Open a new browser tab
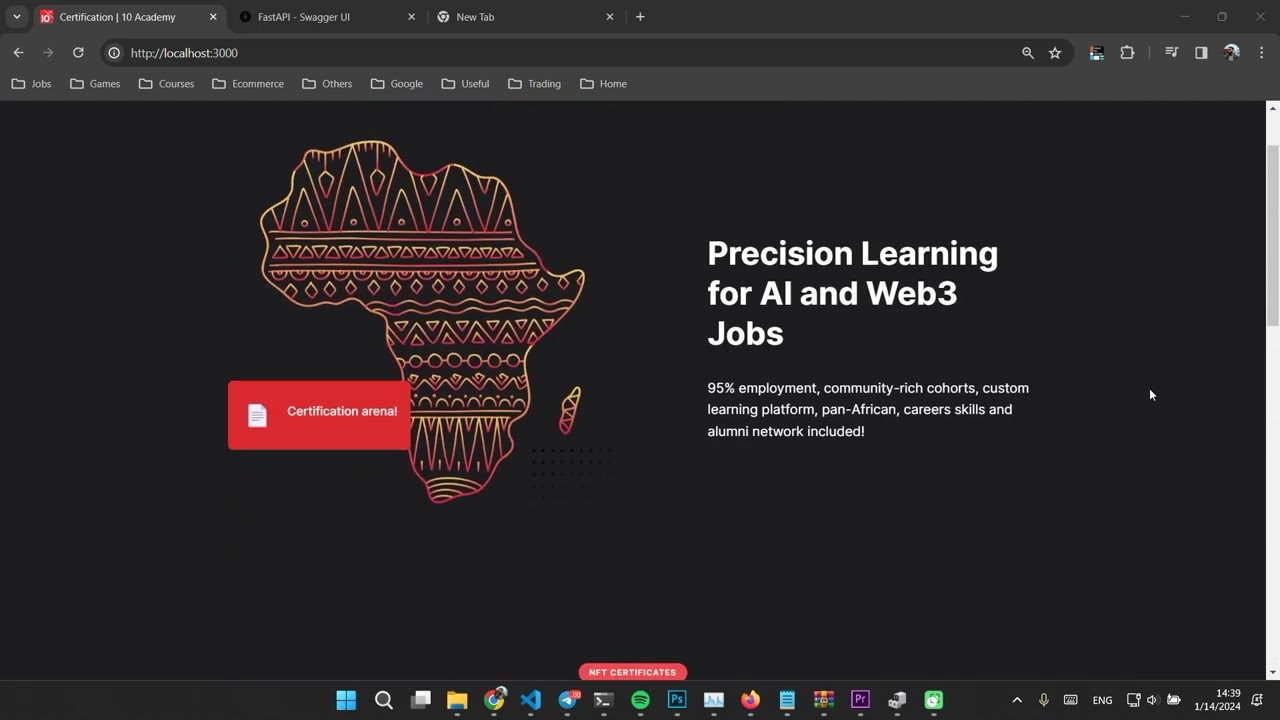The width and height of the screenshot is (1280, 720). point(640,17)
